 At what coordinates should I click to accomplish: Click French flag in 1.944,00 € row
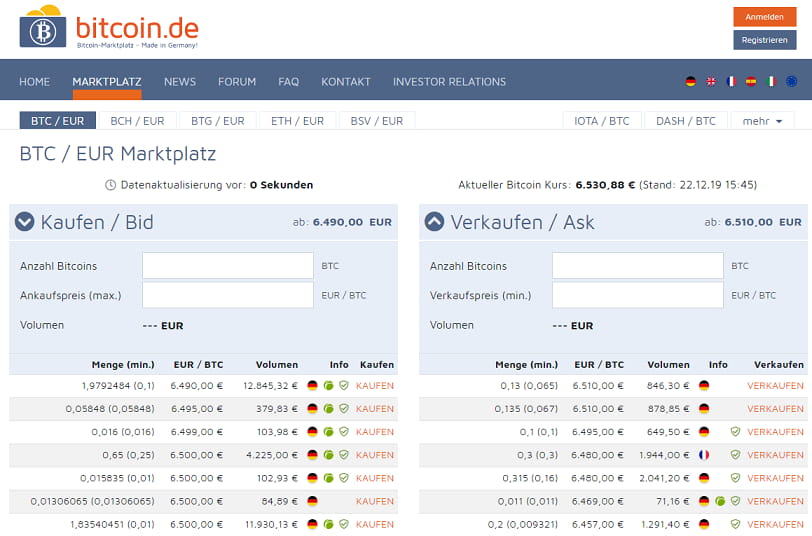click(704, 455)
